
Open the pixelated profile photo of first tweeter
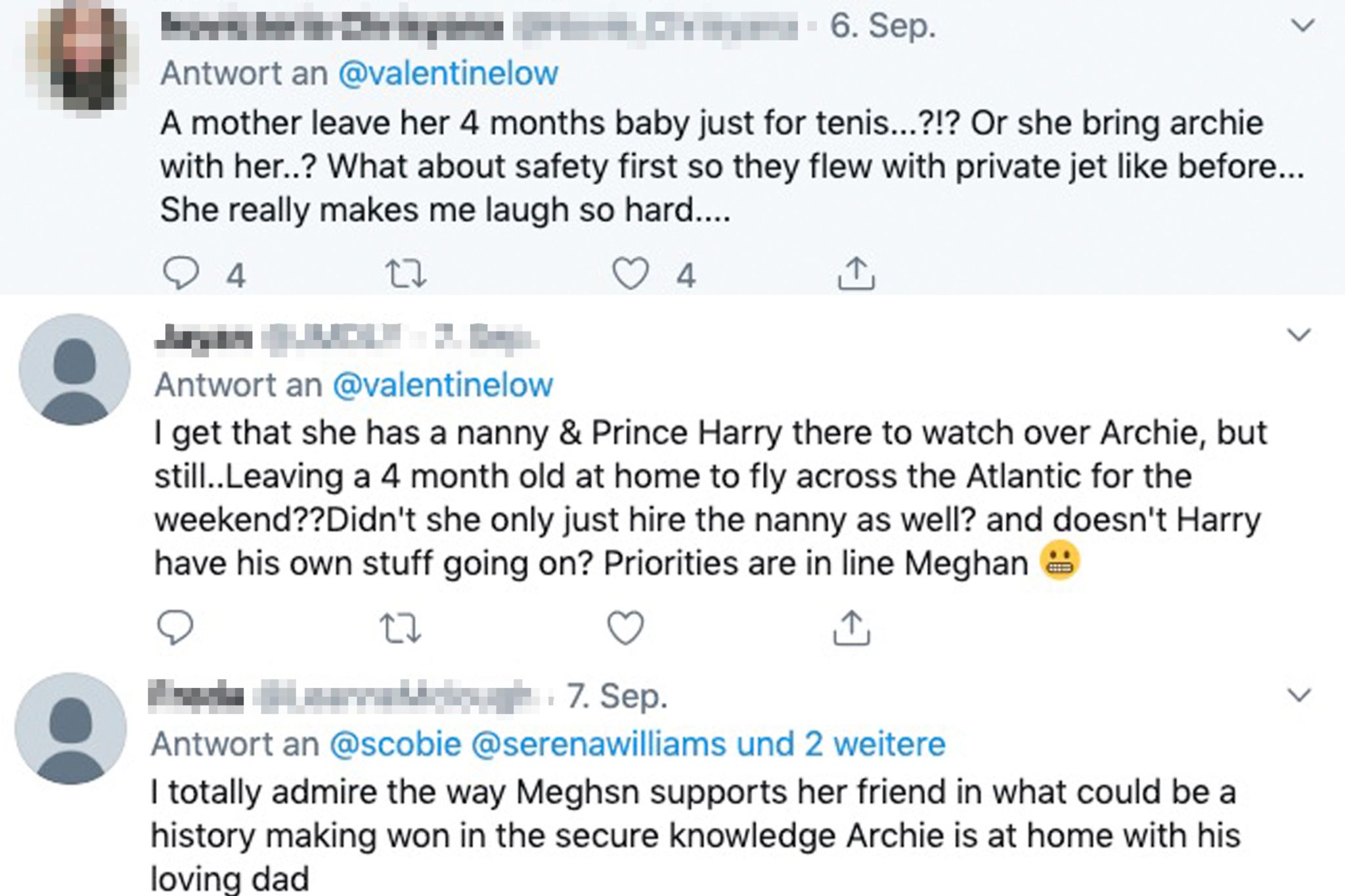76,58
